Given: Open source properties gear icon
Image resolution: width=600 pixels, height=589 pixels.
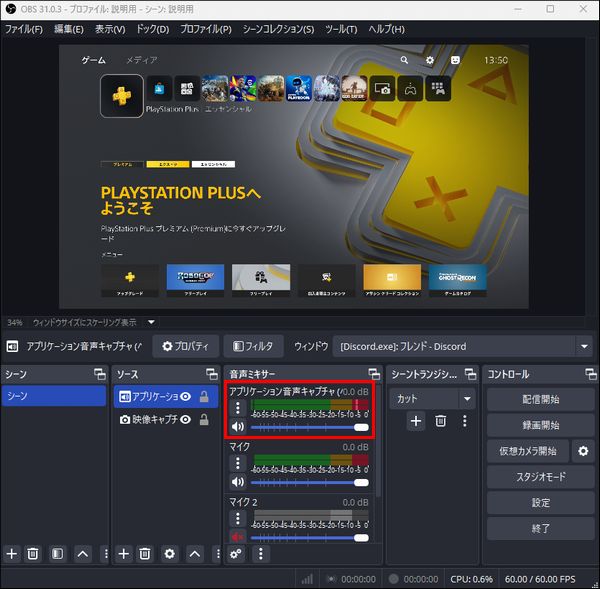Looking at the screenshot, I should (x=170, y=554).
